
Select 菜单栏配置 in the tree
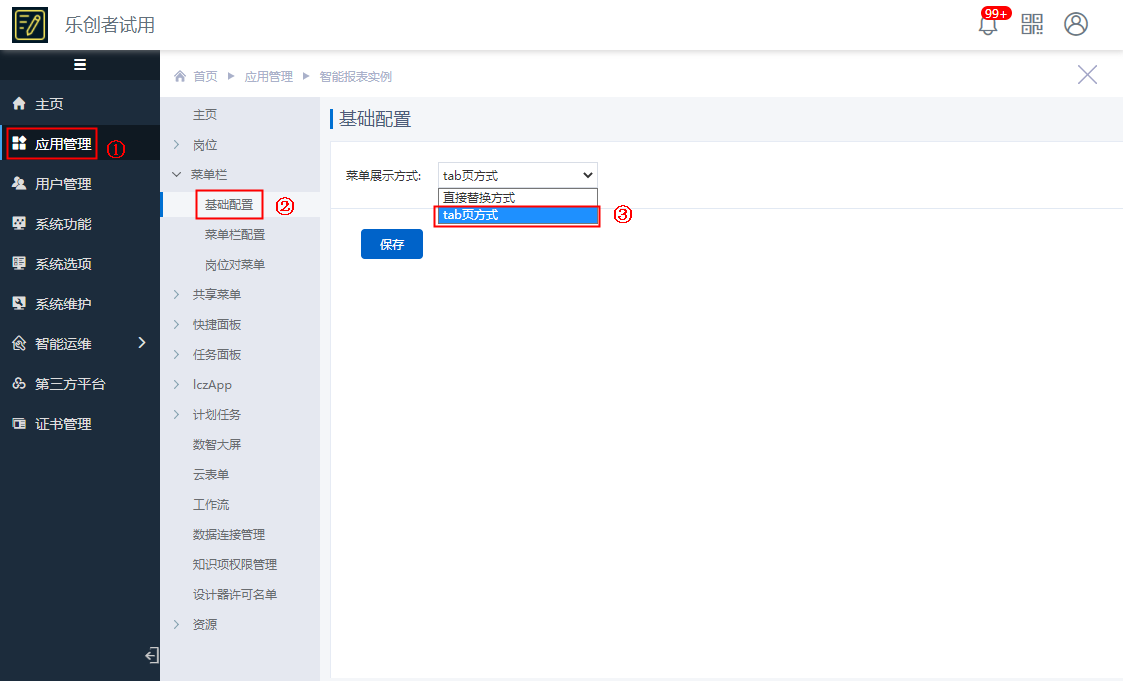[235, 235]
